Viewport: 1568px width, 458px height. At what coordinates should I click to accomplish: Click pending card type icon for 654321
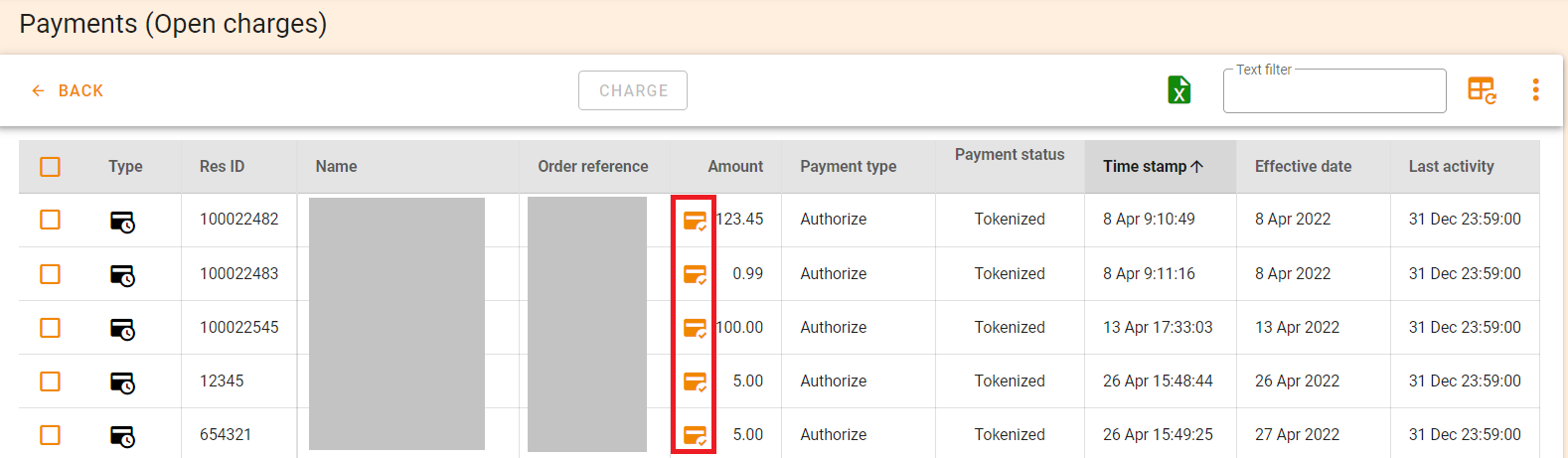pyautogui.click(x=122, y=436)
